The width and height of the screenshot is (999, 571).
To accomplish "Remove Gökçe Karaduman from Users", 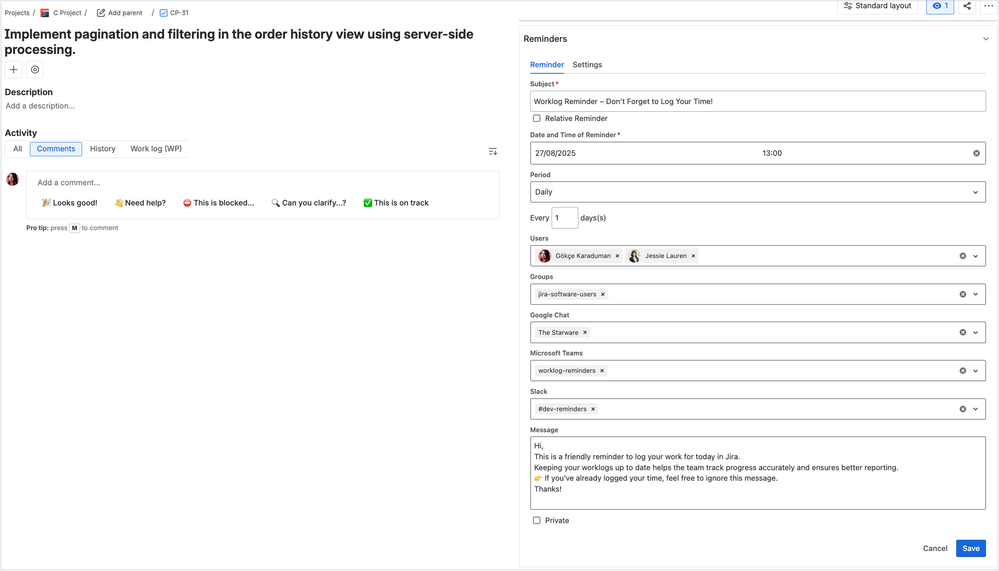I will pos(617,256).
